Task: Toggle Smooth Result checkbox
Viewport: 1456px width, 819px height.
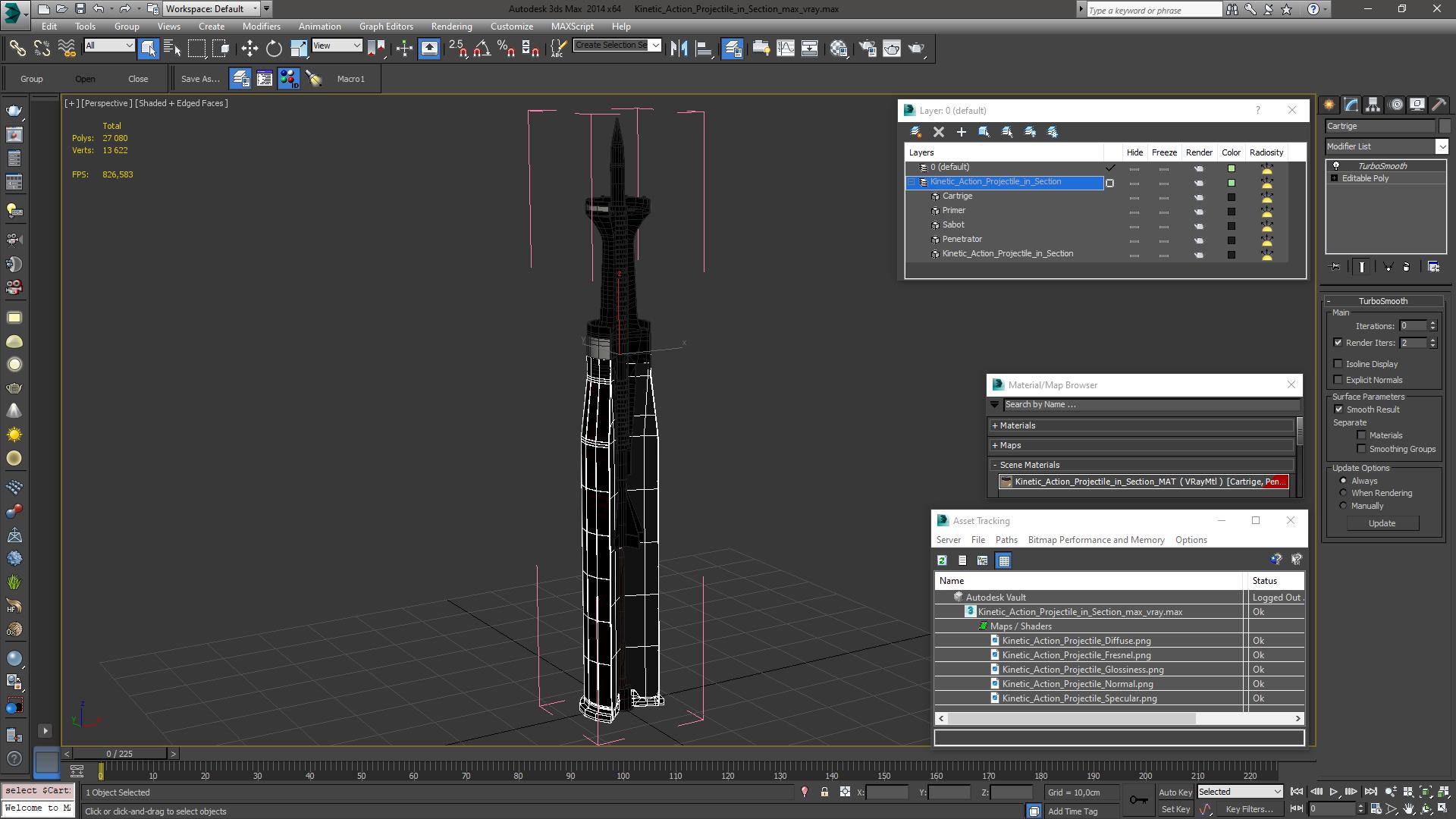Action: tap(1338, 409)
